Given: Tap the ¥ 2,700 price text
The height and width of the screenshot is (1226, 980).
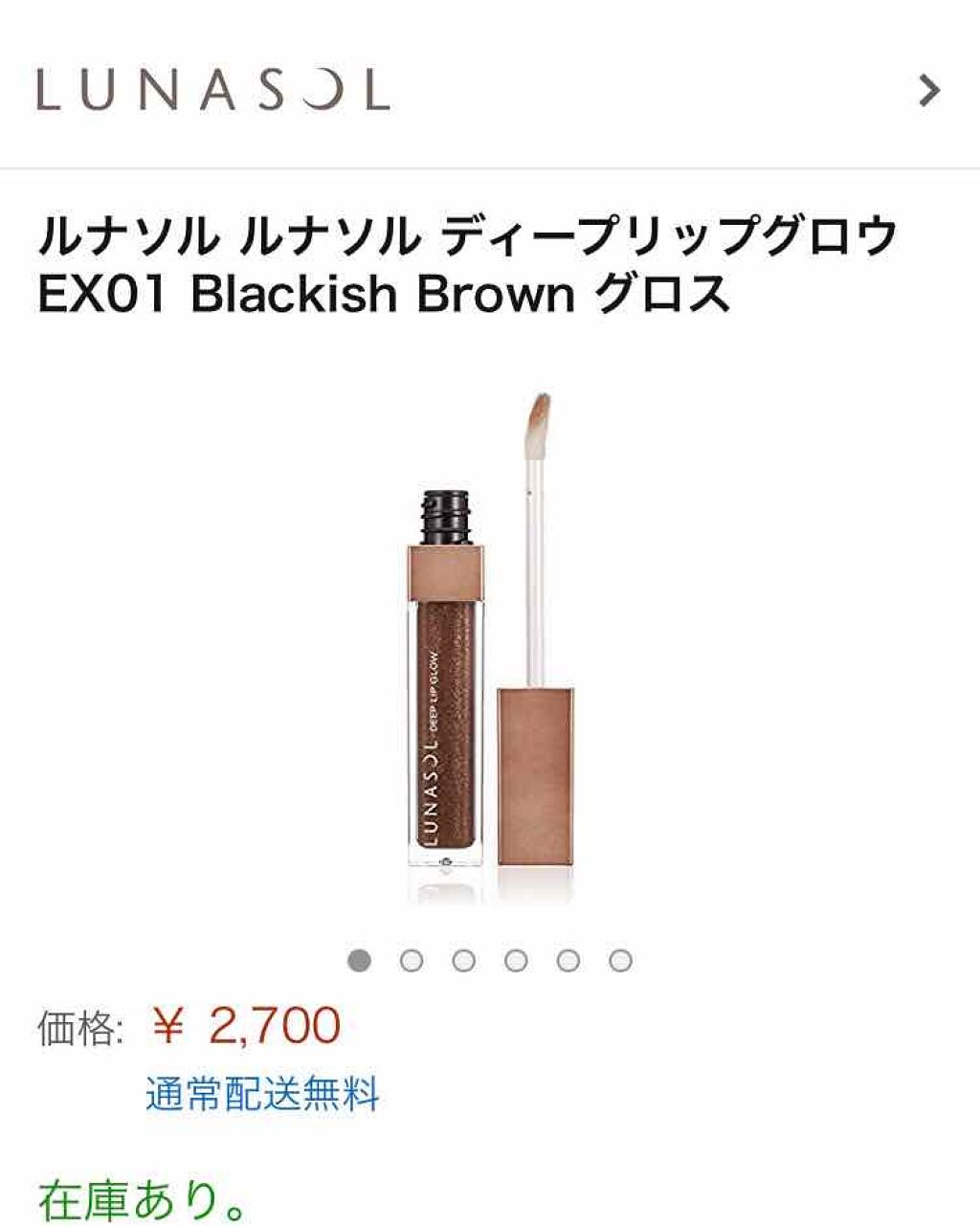Looking at the screenshot, I should tap(246, 1026).
